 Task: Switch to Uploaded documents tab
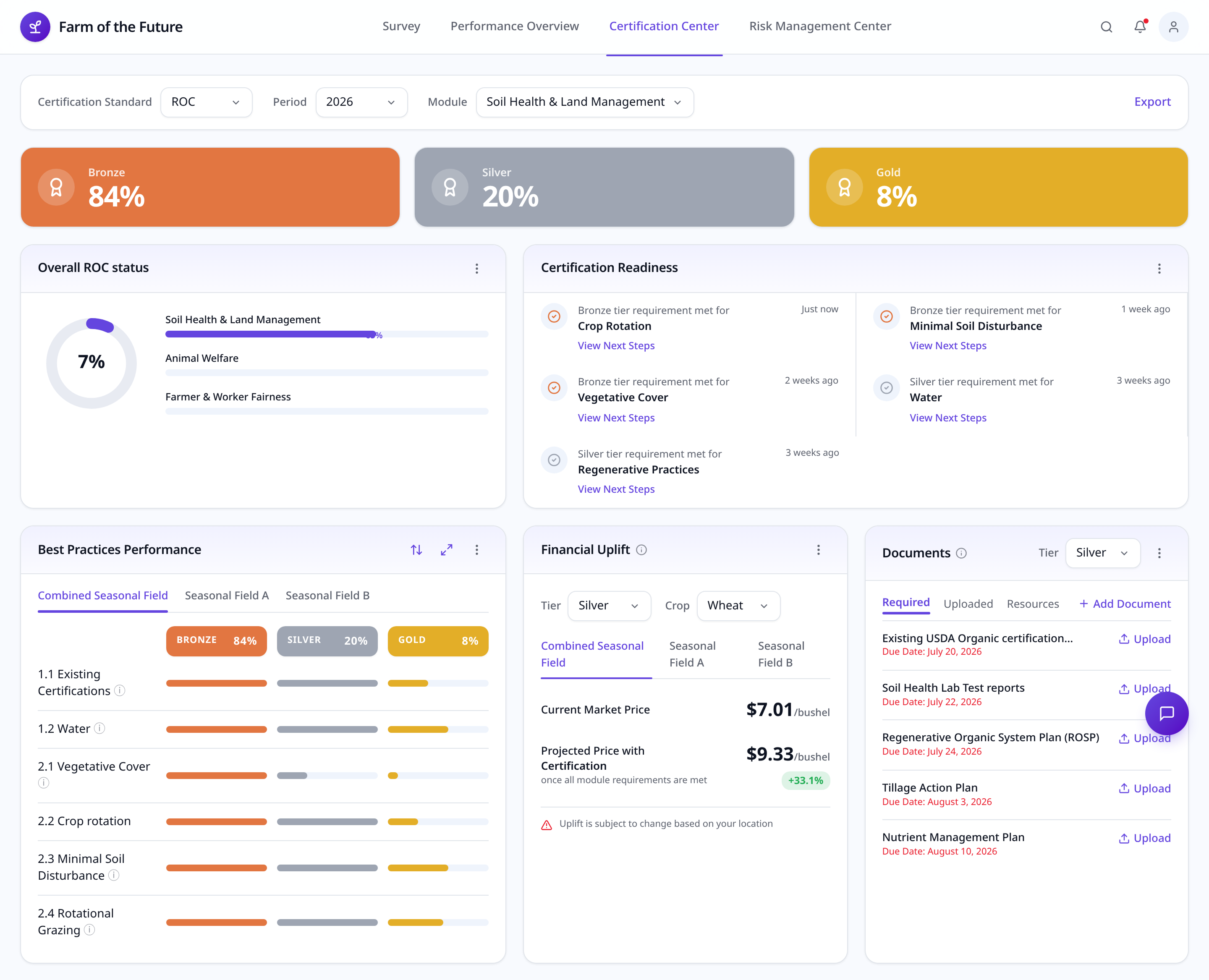click(x=968, y=604)
